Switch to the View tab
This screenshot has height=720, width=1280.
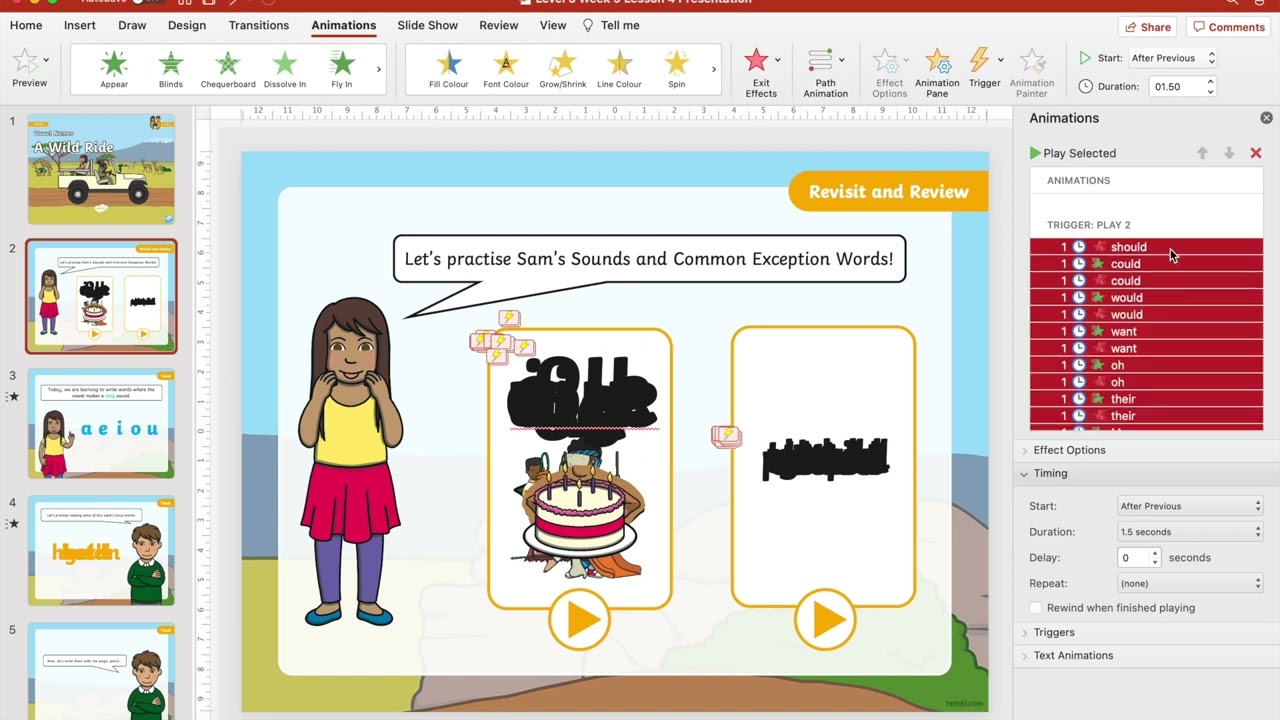[x=553, y=25]
